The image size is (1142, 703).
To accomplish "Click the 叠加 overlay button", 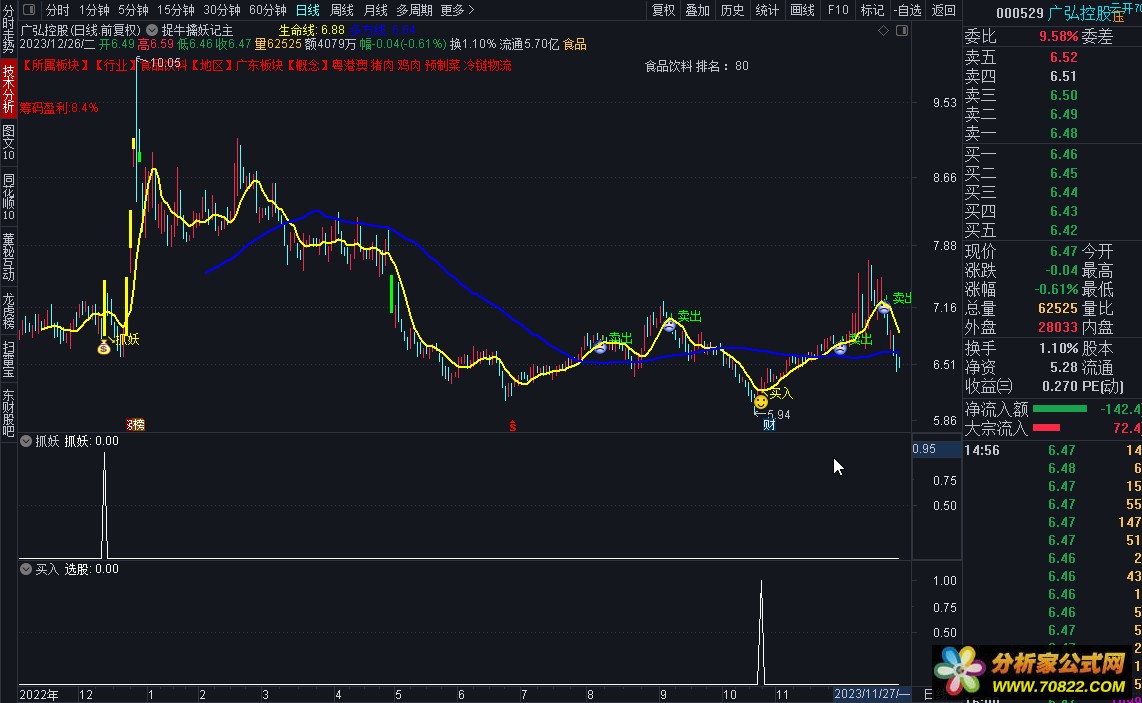I will tap(697, 9).
